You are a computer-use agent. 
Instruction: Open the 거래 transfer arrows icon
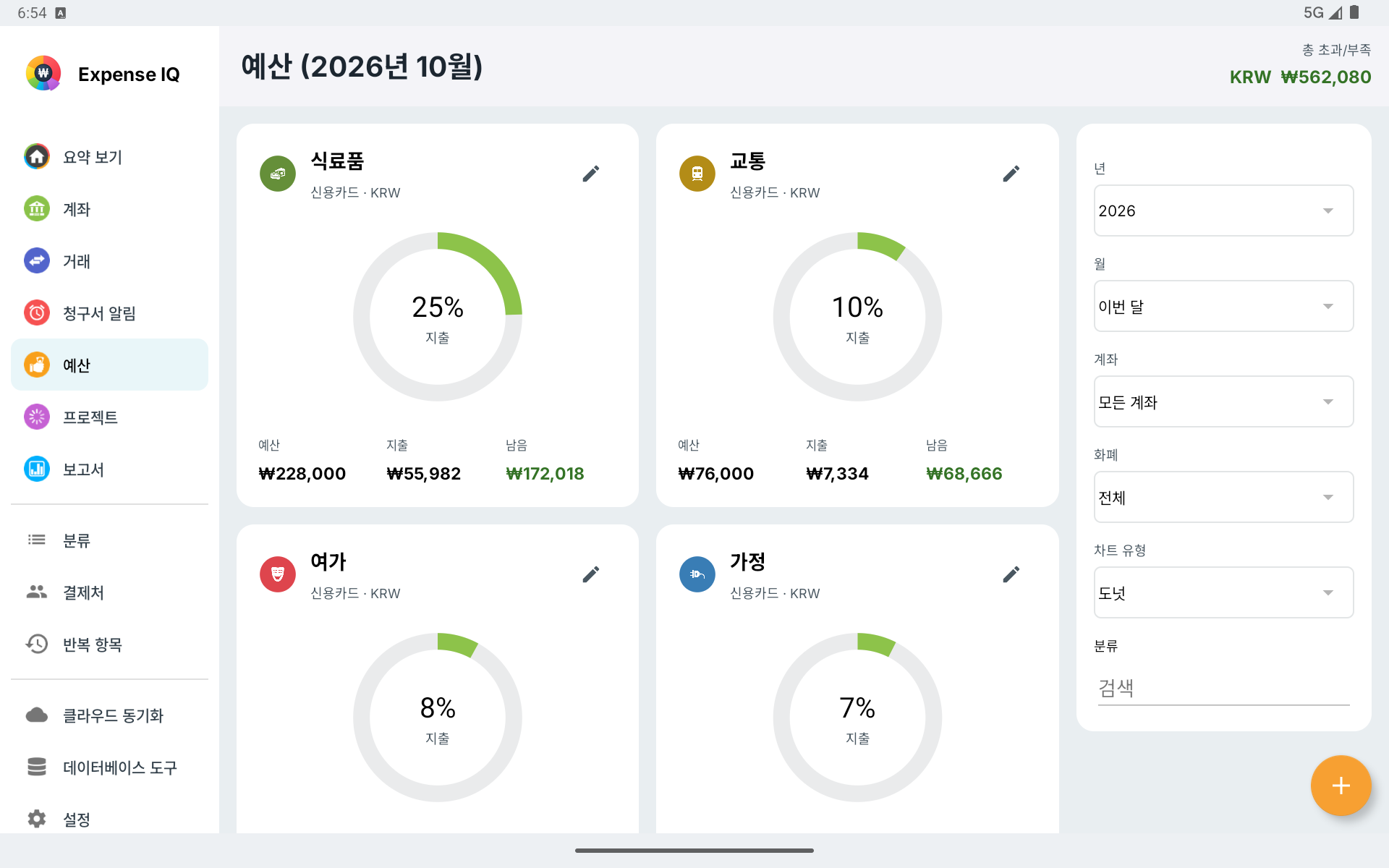pos(37,260)
